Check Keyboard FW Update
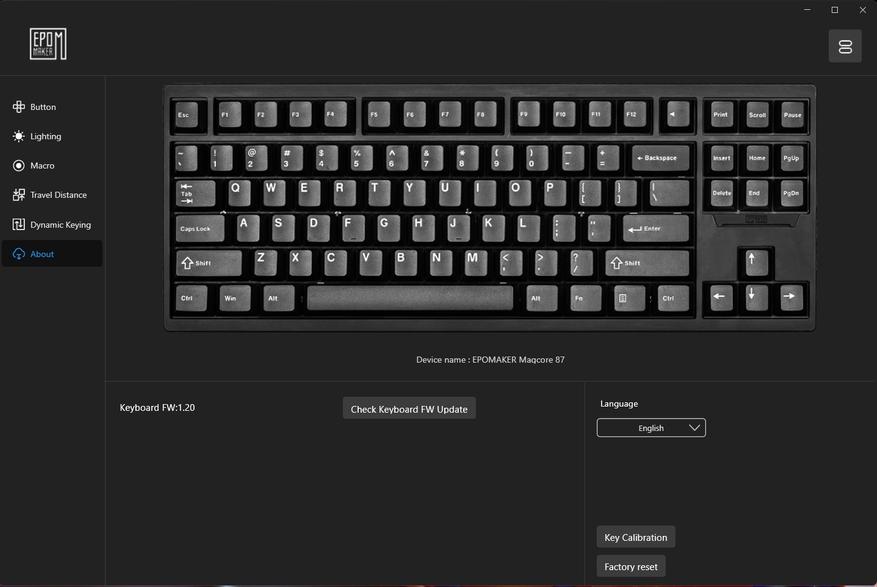The height and width of the screenshot is (587, 877). (x=409, y=409)
